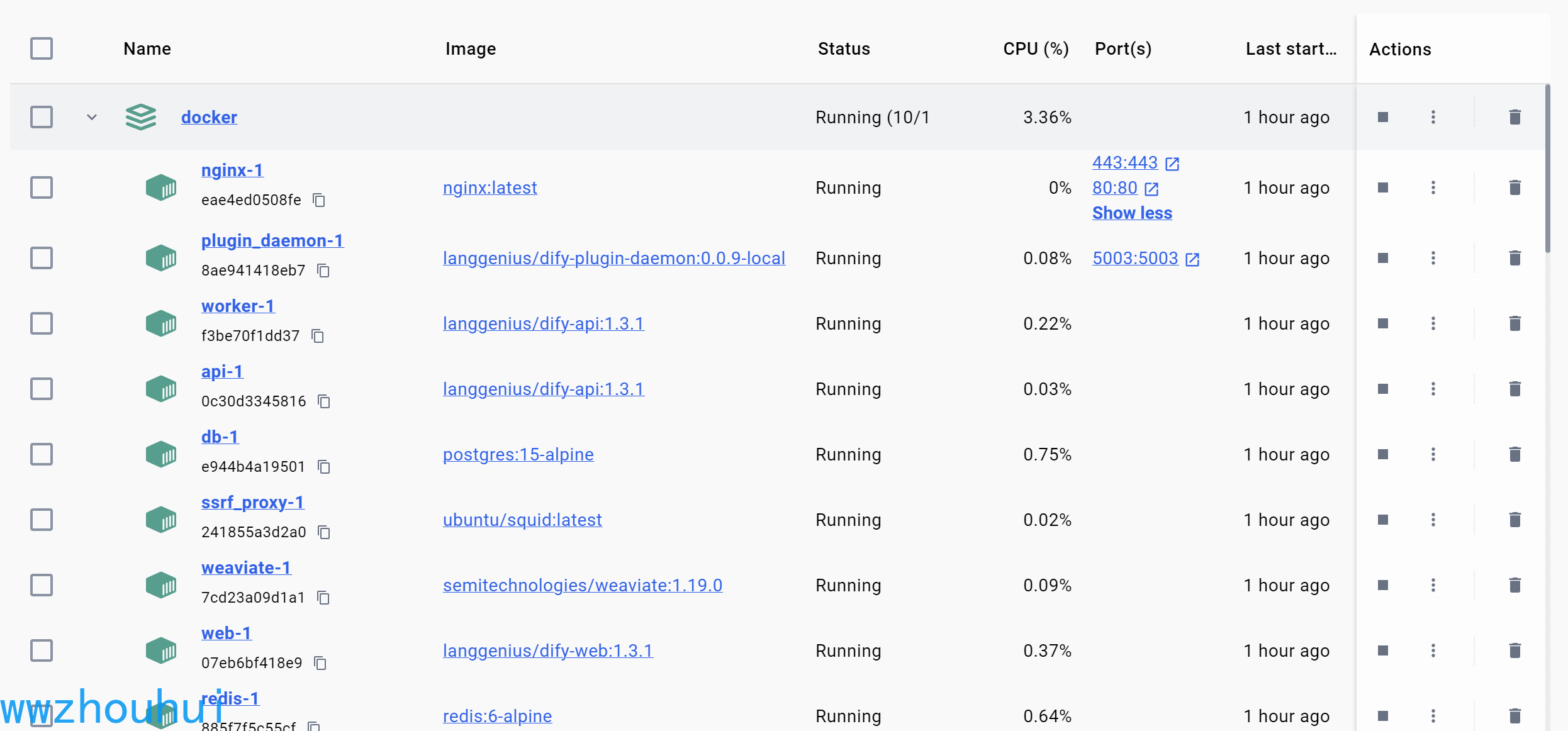
Task: Stop the entire docker compose stack
Action: click(1382, 117)
